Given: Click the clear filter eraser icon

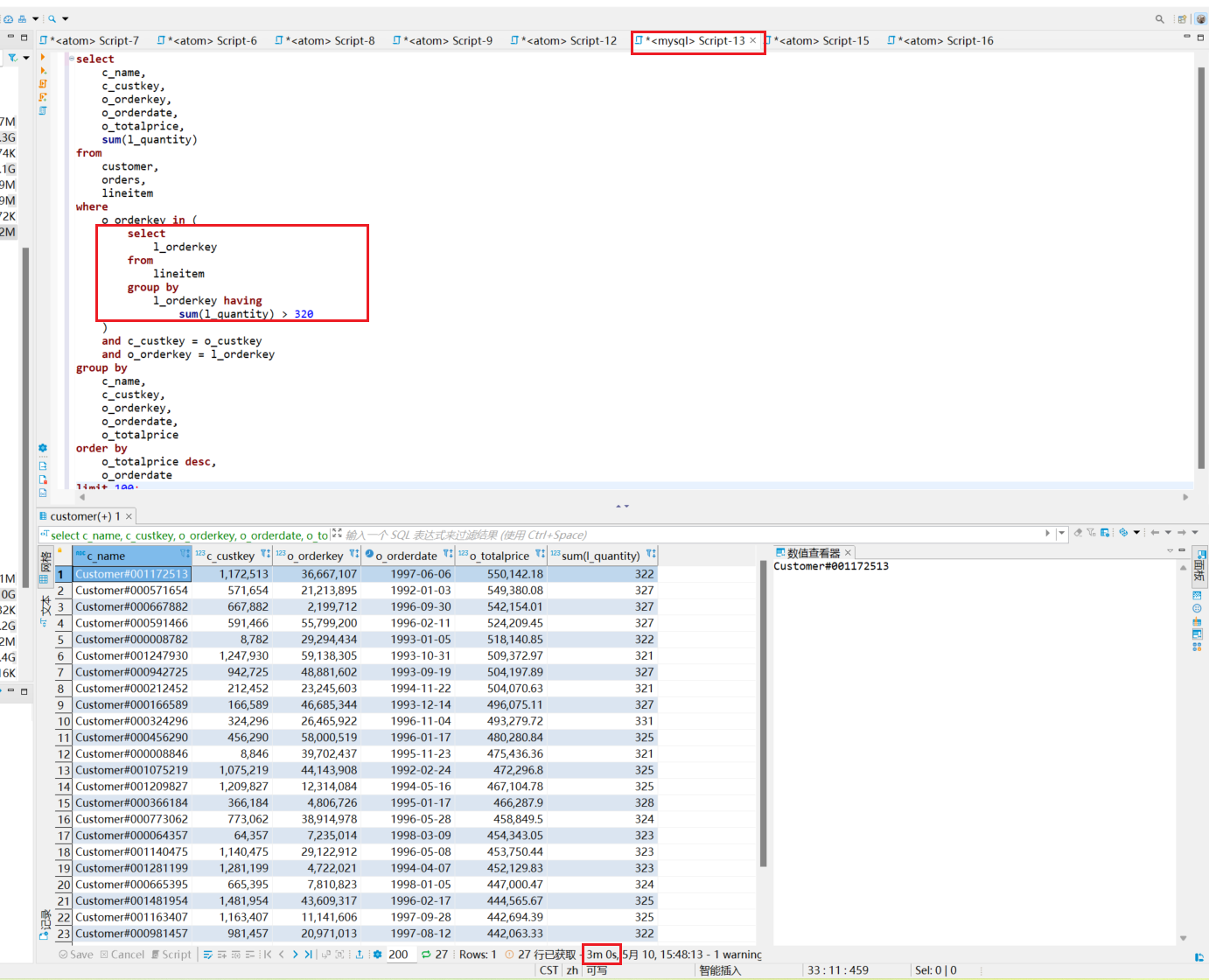Looking at the screenshot, I should (1078, 533).
